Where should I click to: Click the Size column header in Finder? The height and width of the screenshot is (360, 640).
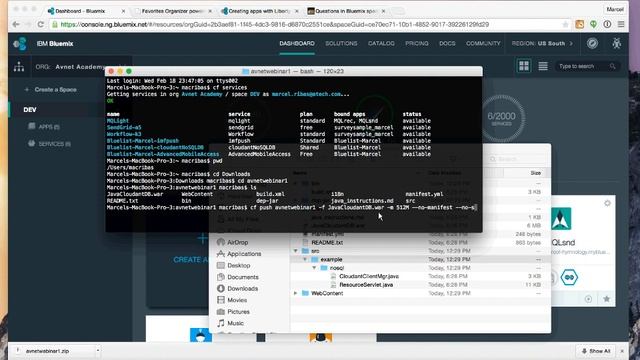536,173
